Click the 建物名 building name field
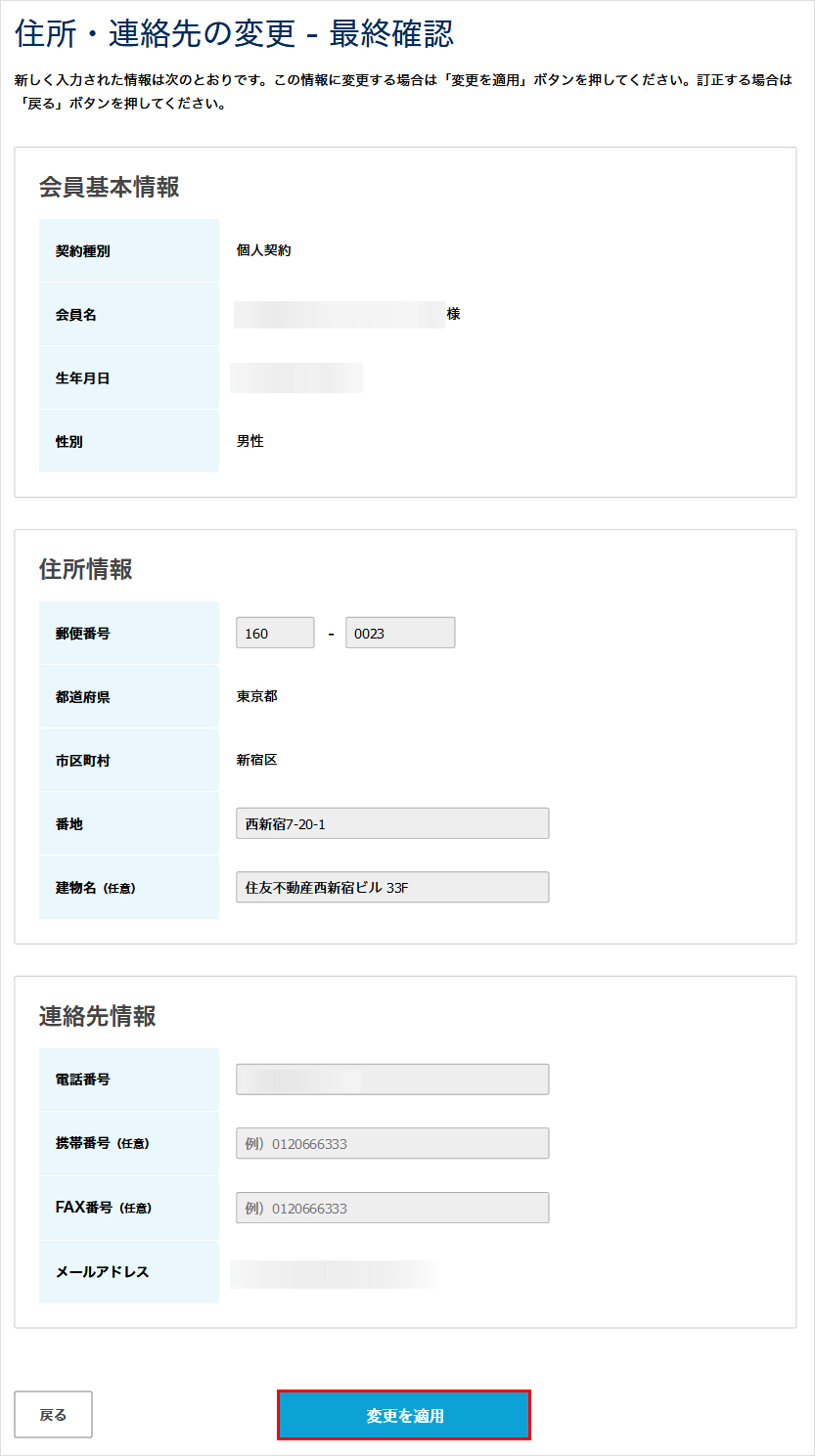The image size is (815, 1456). 392,887
